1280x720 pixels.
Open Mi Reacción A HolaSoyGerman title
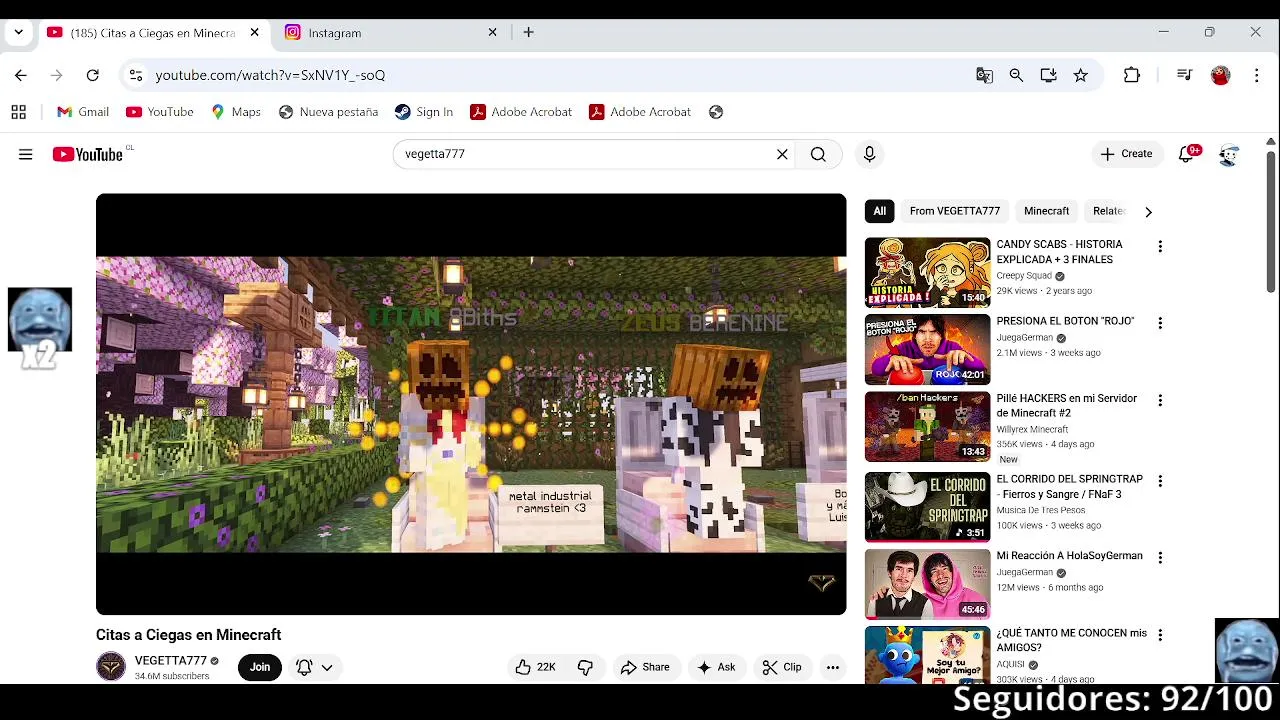(1069, 556)
